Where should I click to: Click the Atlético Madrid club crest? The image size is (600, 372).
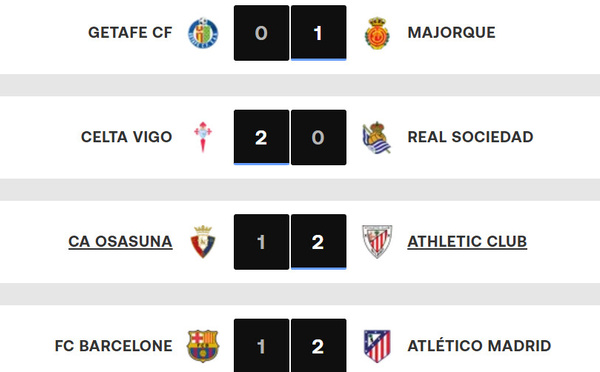pyautogui.click(x=377, y=346)
